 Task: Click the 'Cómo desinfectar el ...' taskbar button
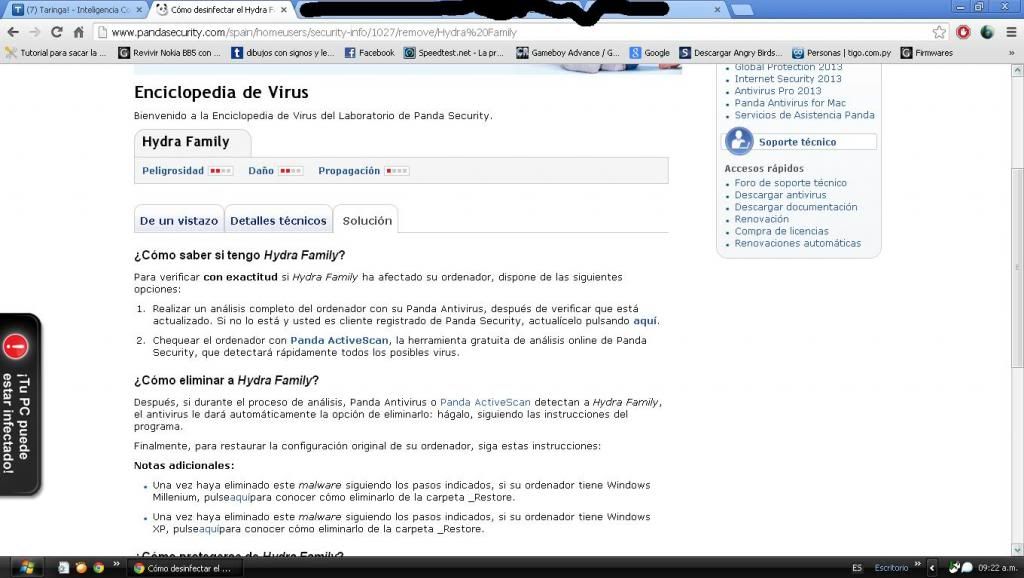click(184, 568)
